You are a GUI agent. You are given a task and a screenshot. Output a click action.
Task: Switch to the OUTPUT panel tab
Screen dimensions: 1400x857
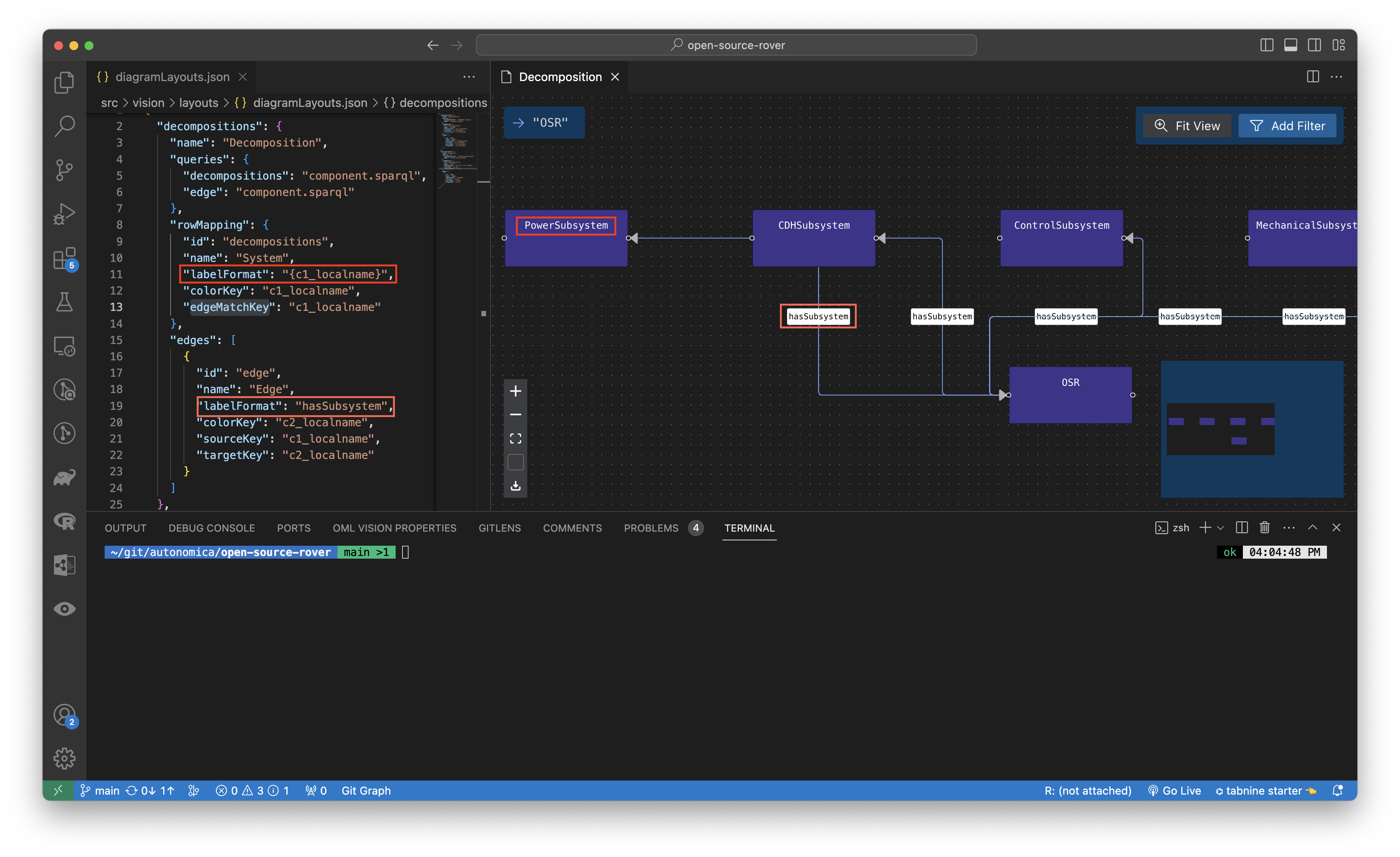126,528
